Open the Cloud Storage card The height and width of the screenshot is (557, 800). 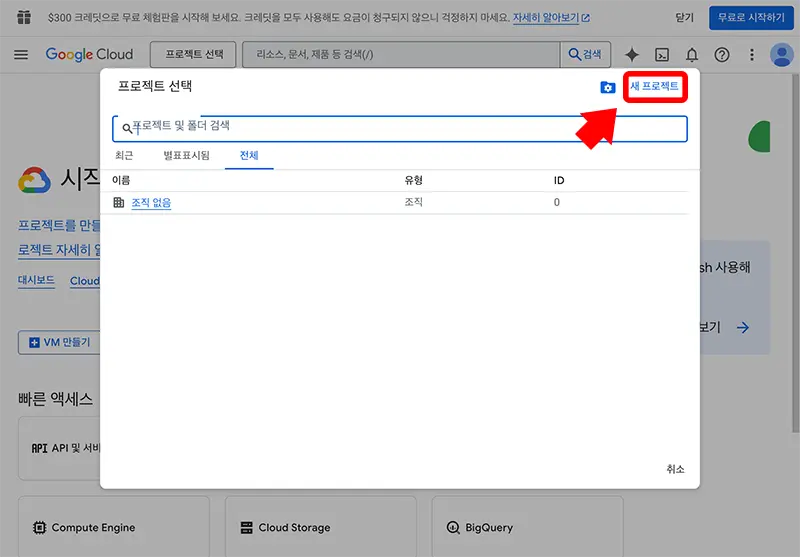click(320, 526)
